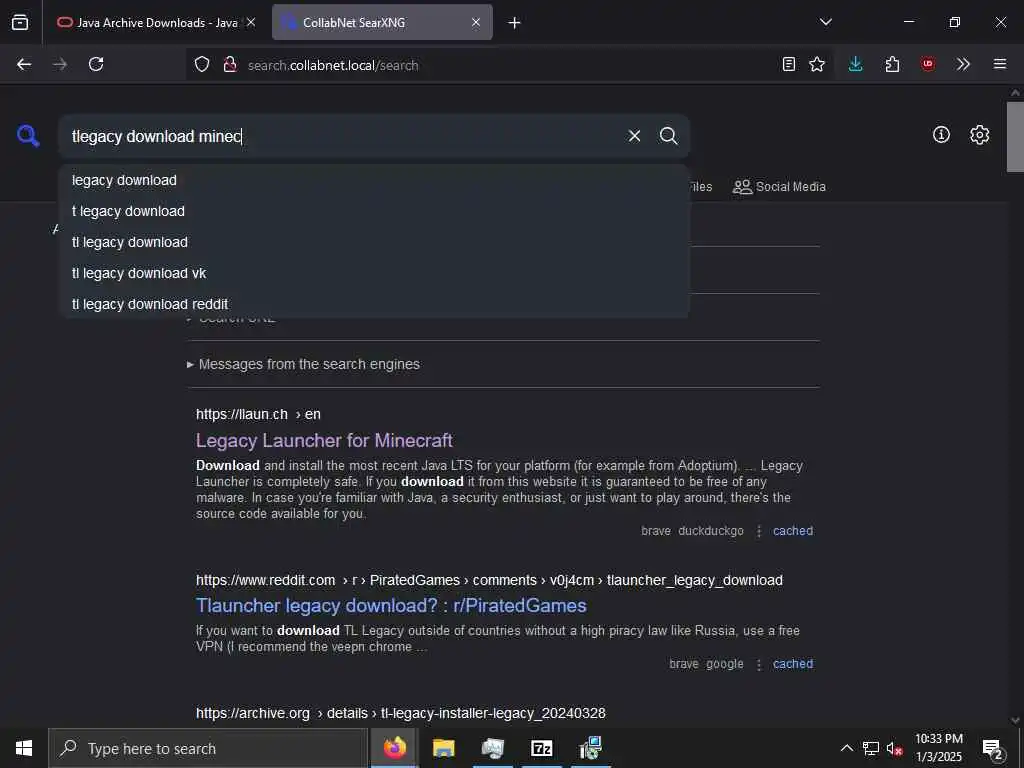The height and width of the screenshot is (768, 1024).
Task: Open network status tray icon
Action: (871, 748)
